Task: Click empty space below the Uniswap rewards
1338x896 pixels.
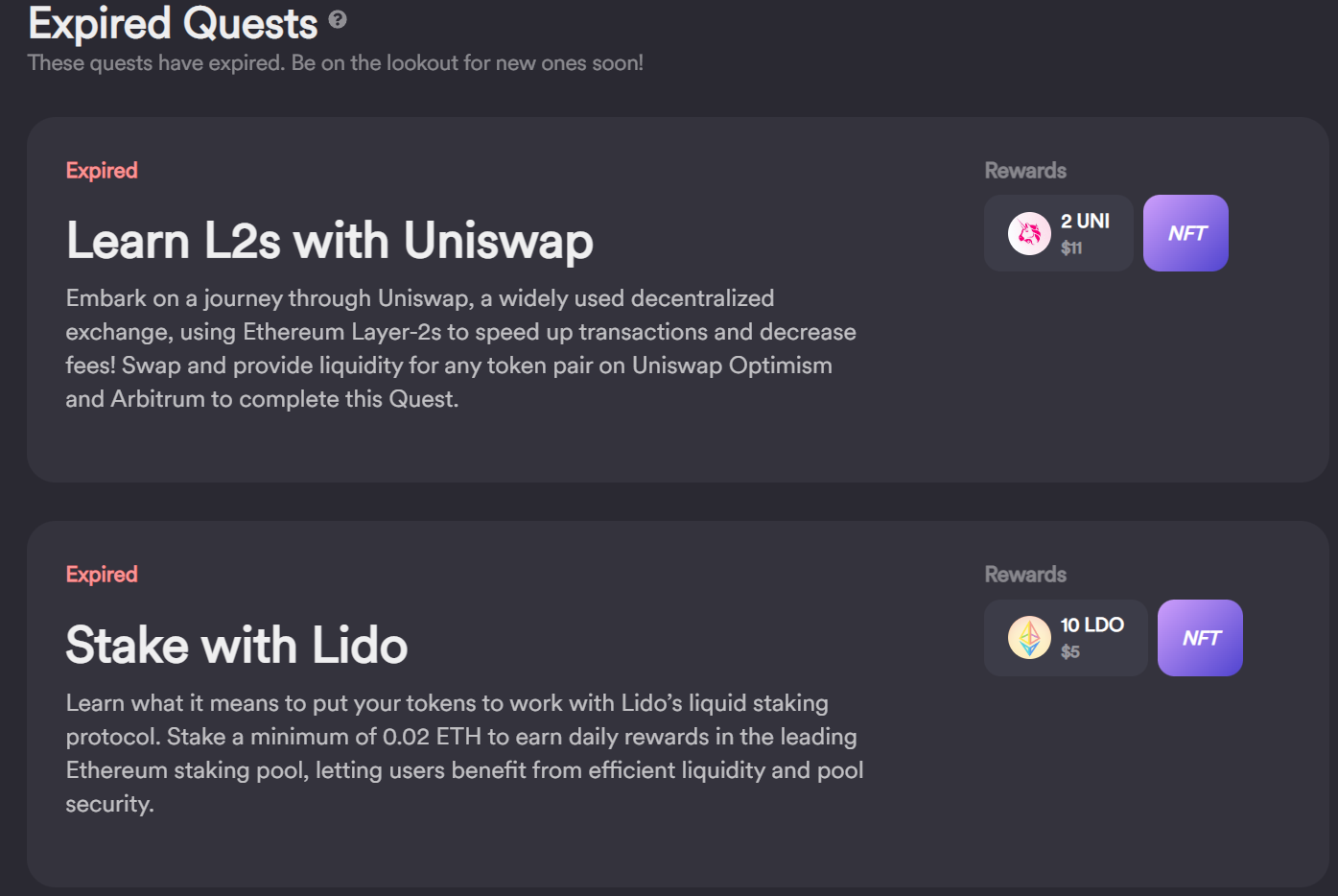Action: click(1103, 384)
